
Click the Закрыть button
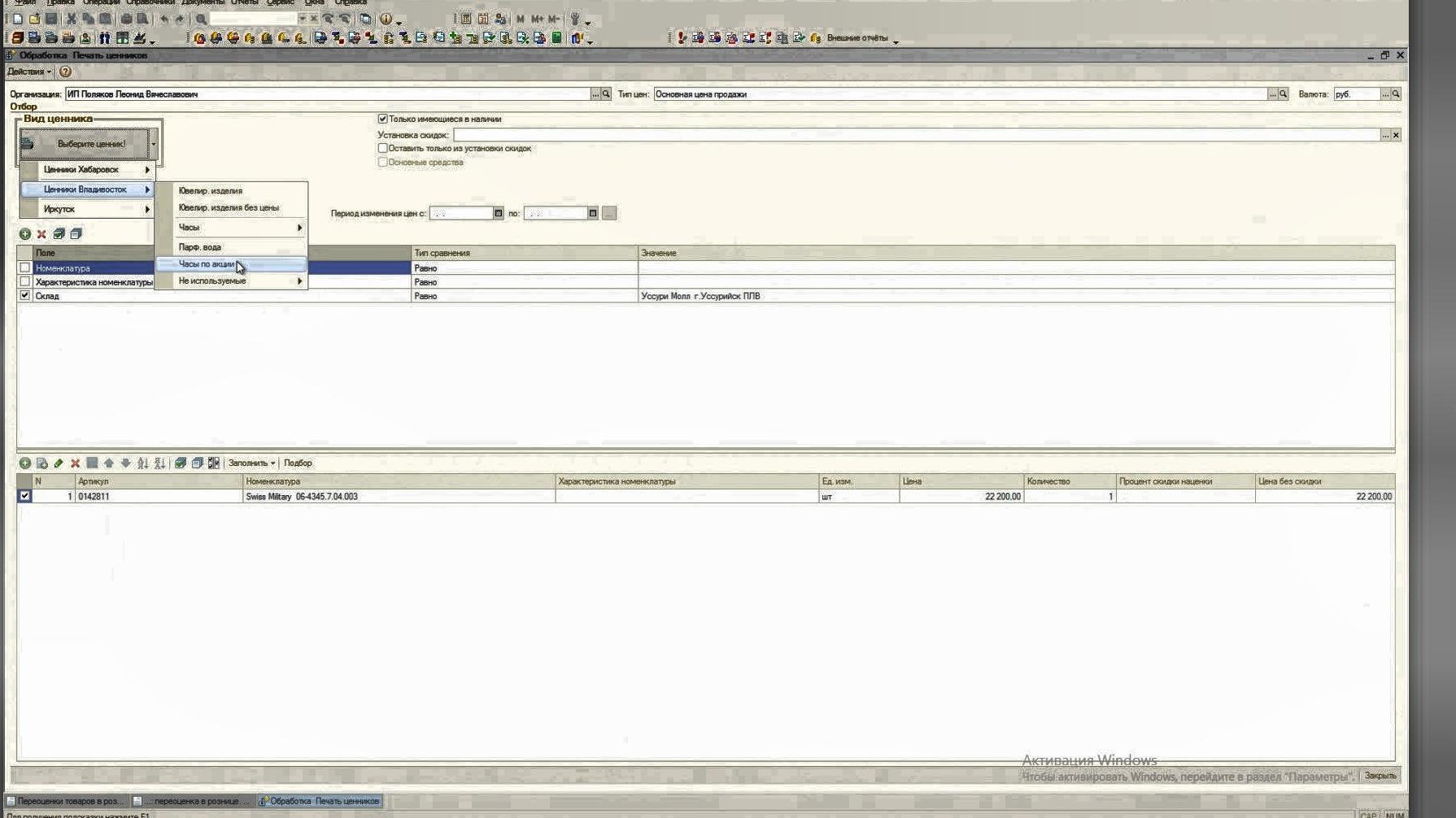pos(1380,776)
